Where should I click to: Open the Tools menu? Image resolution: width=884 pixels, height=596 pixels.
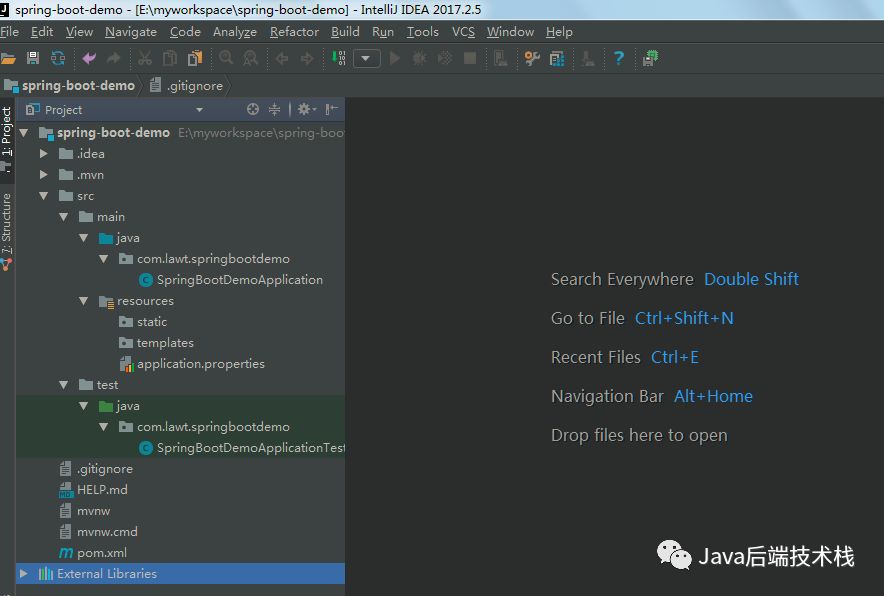click(423, 32)
